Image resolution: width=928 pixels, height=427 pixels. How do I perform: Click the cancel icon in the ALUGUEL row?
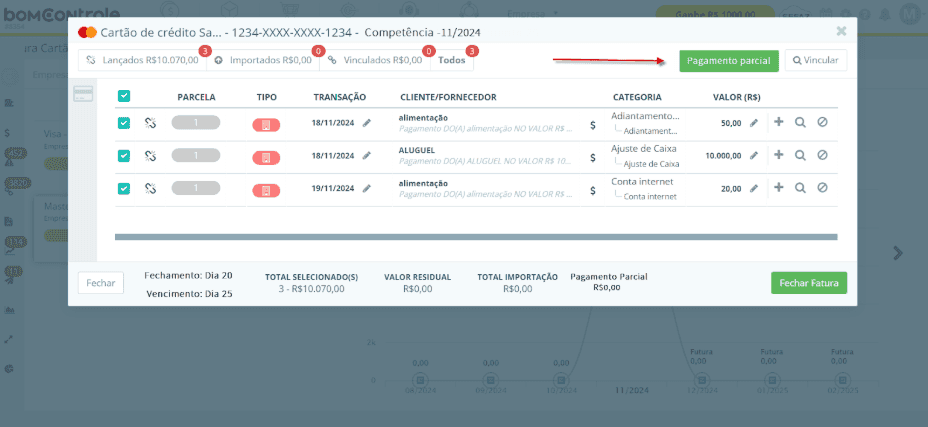[822, 155]
